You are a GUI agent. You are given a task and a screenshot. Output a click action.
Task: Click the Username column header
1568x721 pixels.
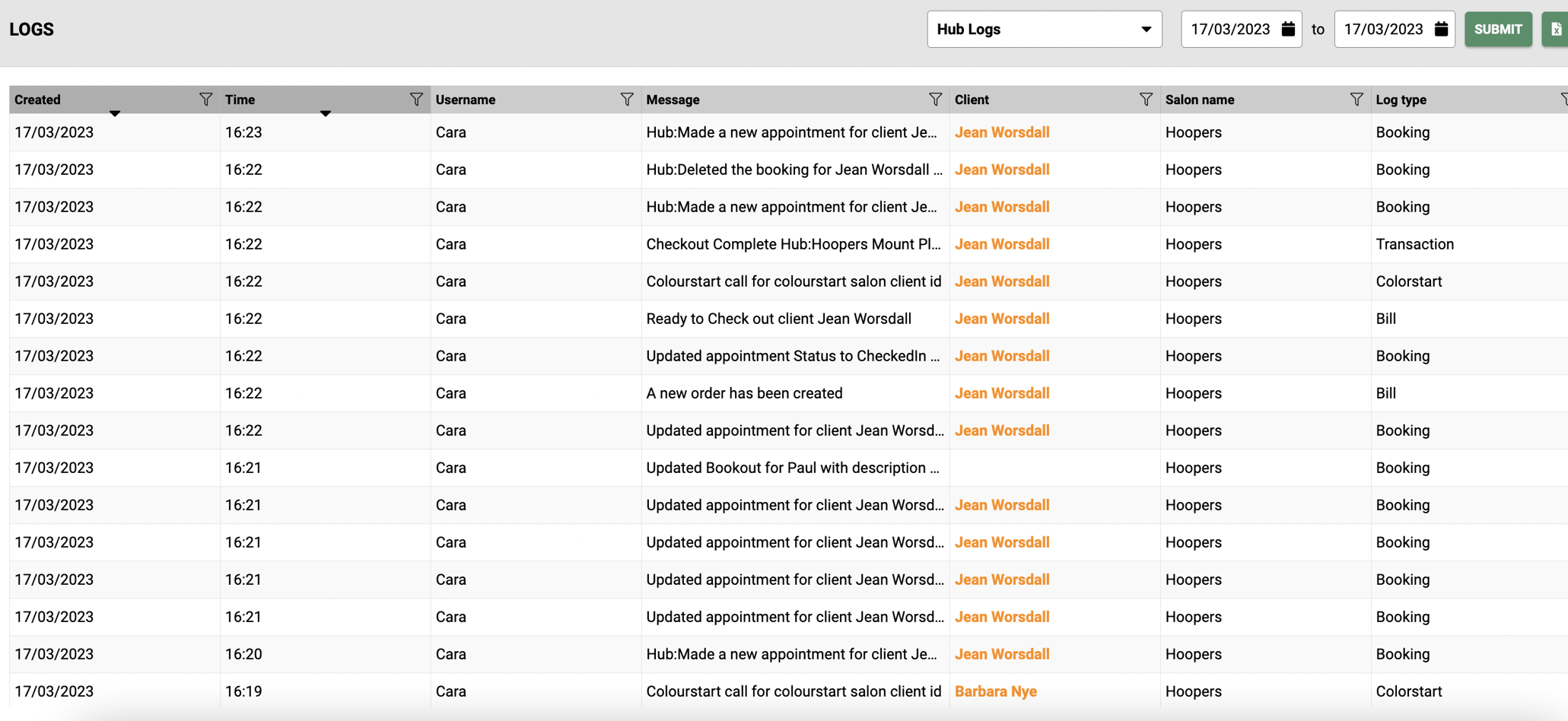point(466,100)
